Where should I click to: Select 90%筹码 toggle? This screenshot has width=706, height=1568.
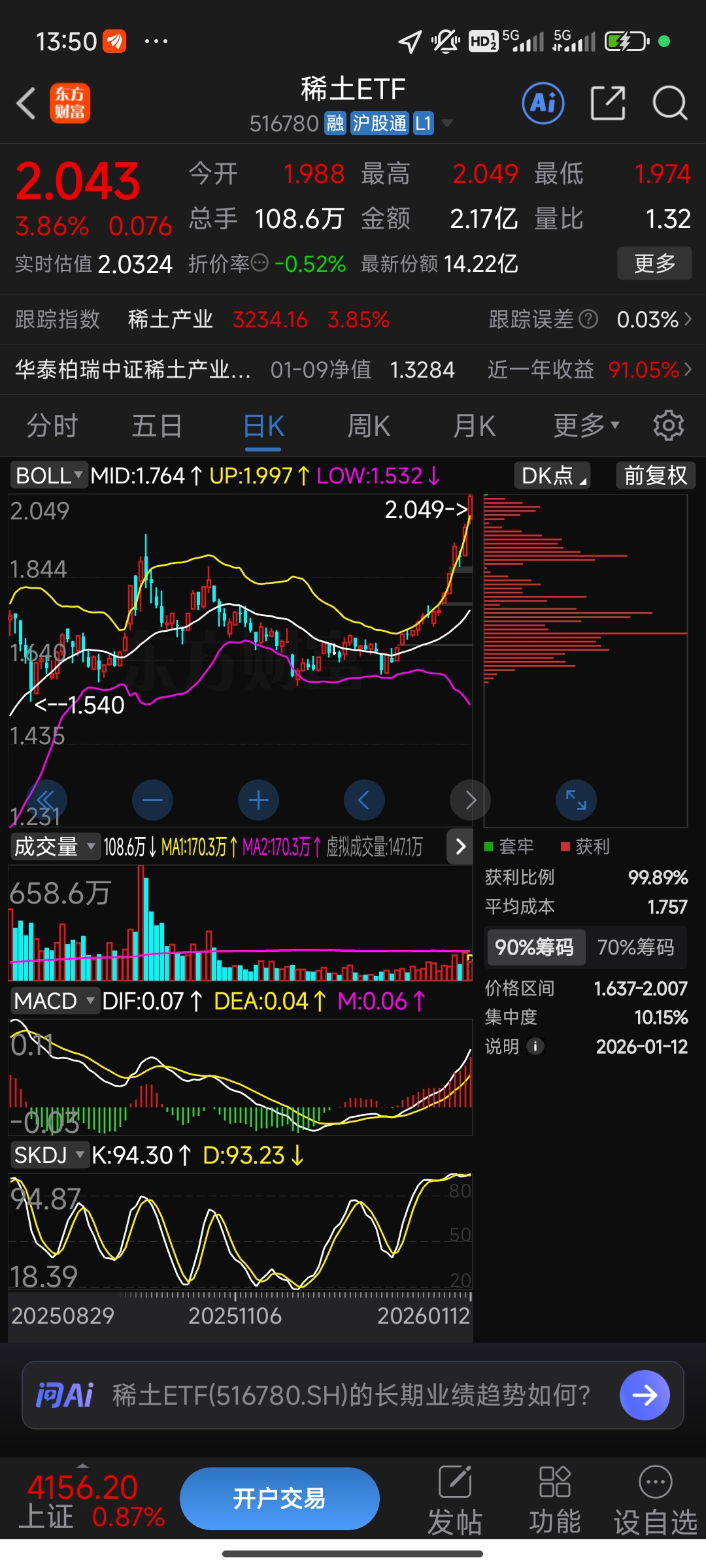click(535, 947)
